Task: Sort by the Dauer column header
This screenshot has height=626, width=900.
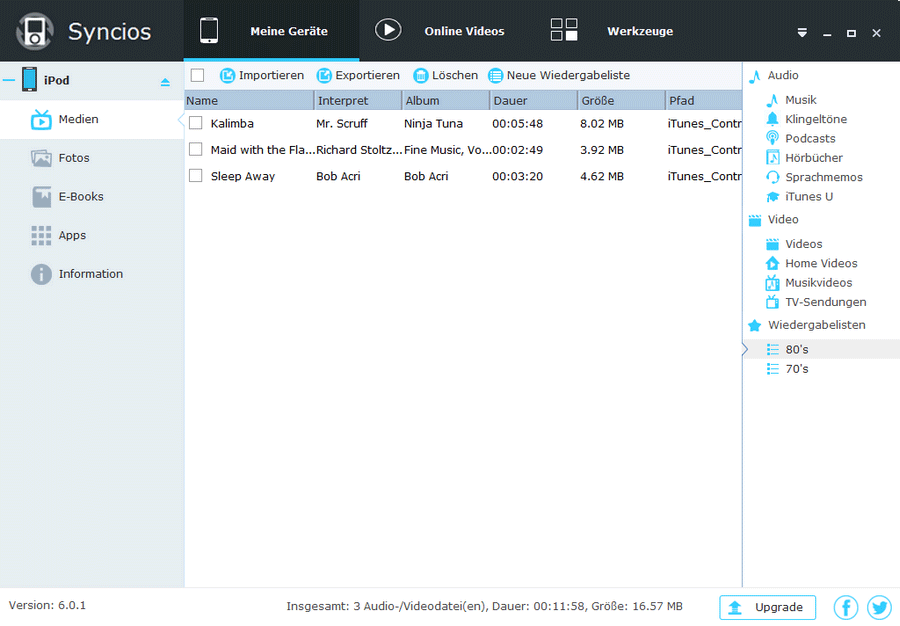Action: [534, 100]
